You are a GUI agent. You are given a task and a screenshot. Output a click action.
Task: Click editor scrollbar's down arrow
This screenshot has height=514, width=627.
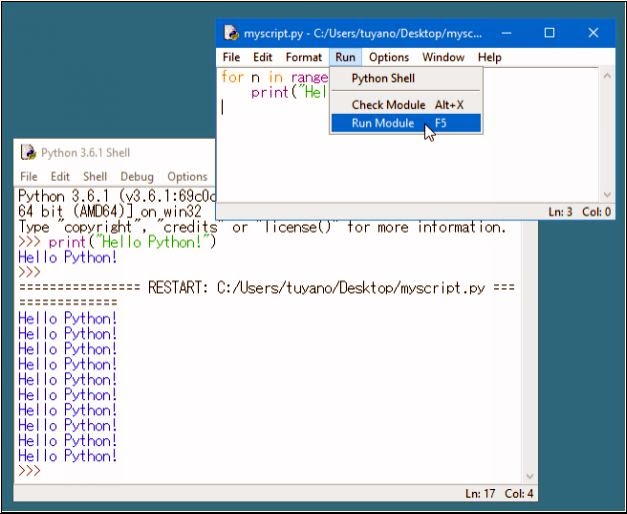(x=606, y=195)
